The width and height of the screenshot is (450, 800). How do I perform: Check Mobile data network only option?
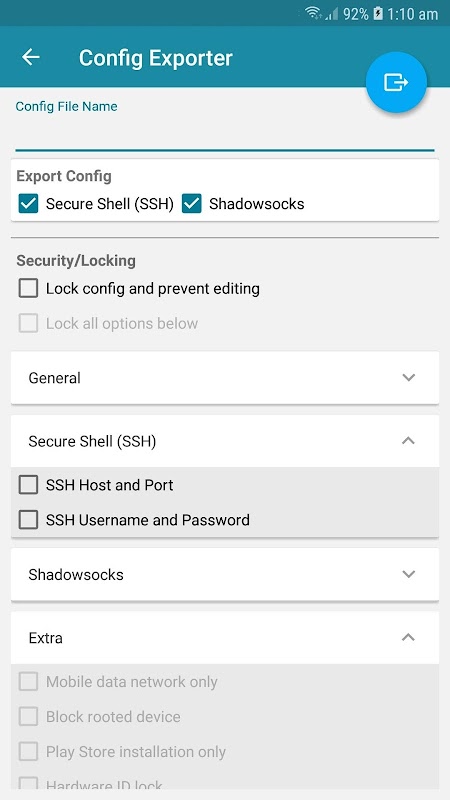[x=28, y=682]
